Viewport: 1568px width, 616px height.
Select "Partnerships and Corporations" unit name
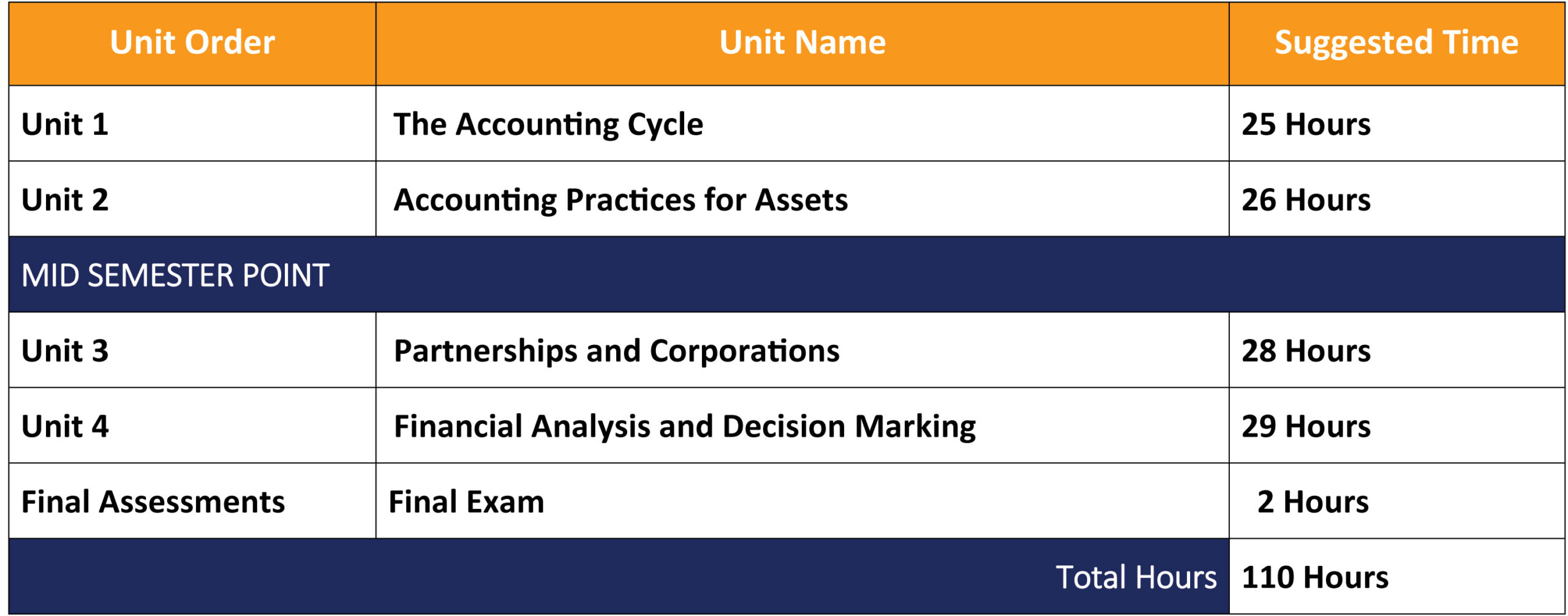pyautogui.click(x=616, y=351)
